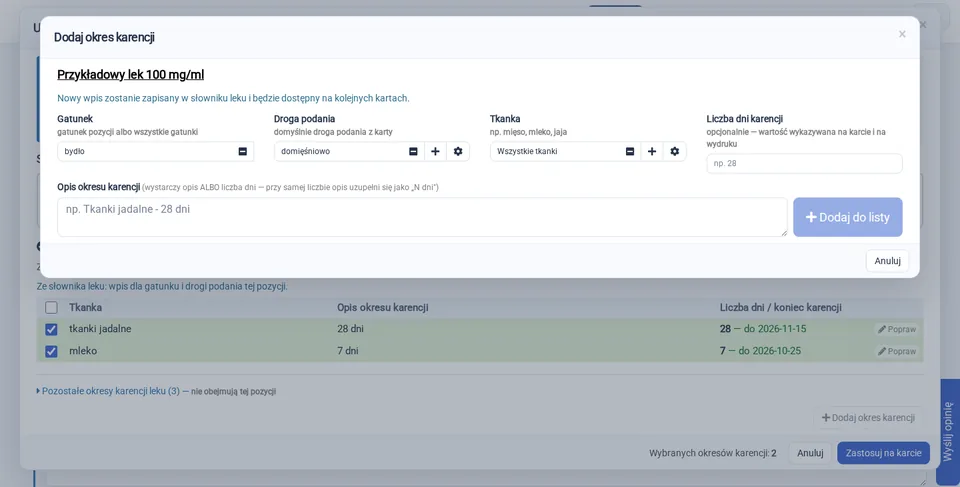
Task: Clear the Droga podania domięśniowo selection
Action: (x=413, y=151)
